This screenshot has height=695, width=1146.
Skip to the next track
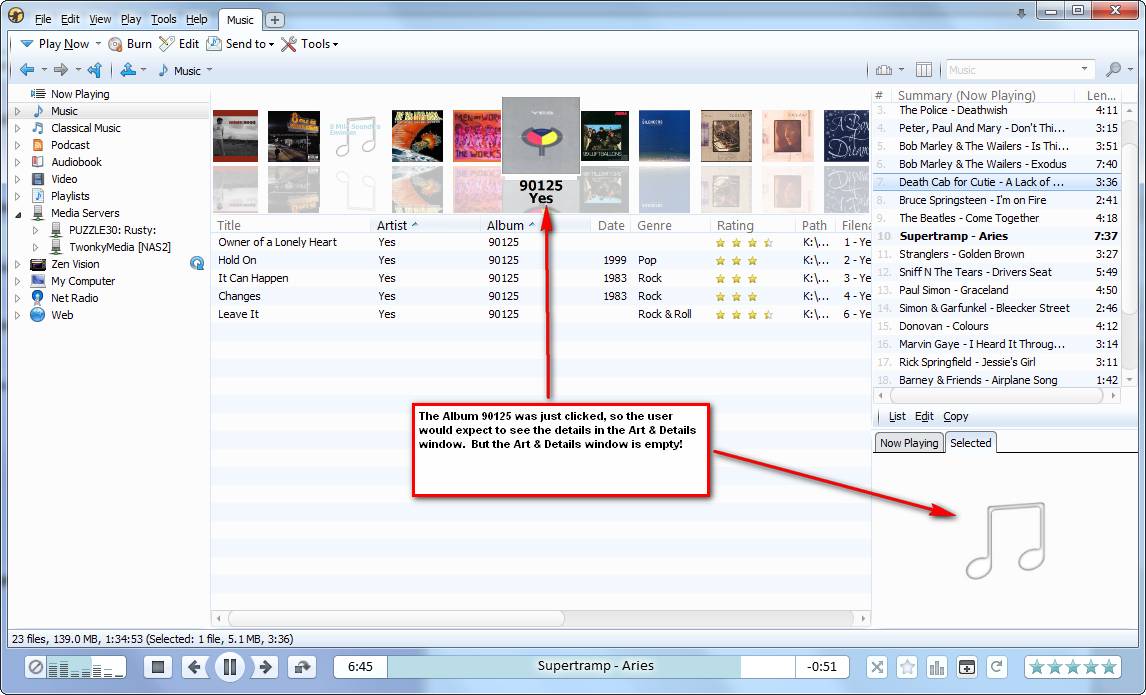(266, 667)
